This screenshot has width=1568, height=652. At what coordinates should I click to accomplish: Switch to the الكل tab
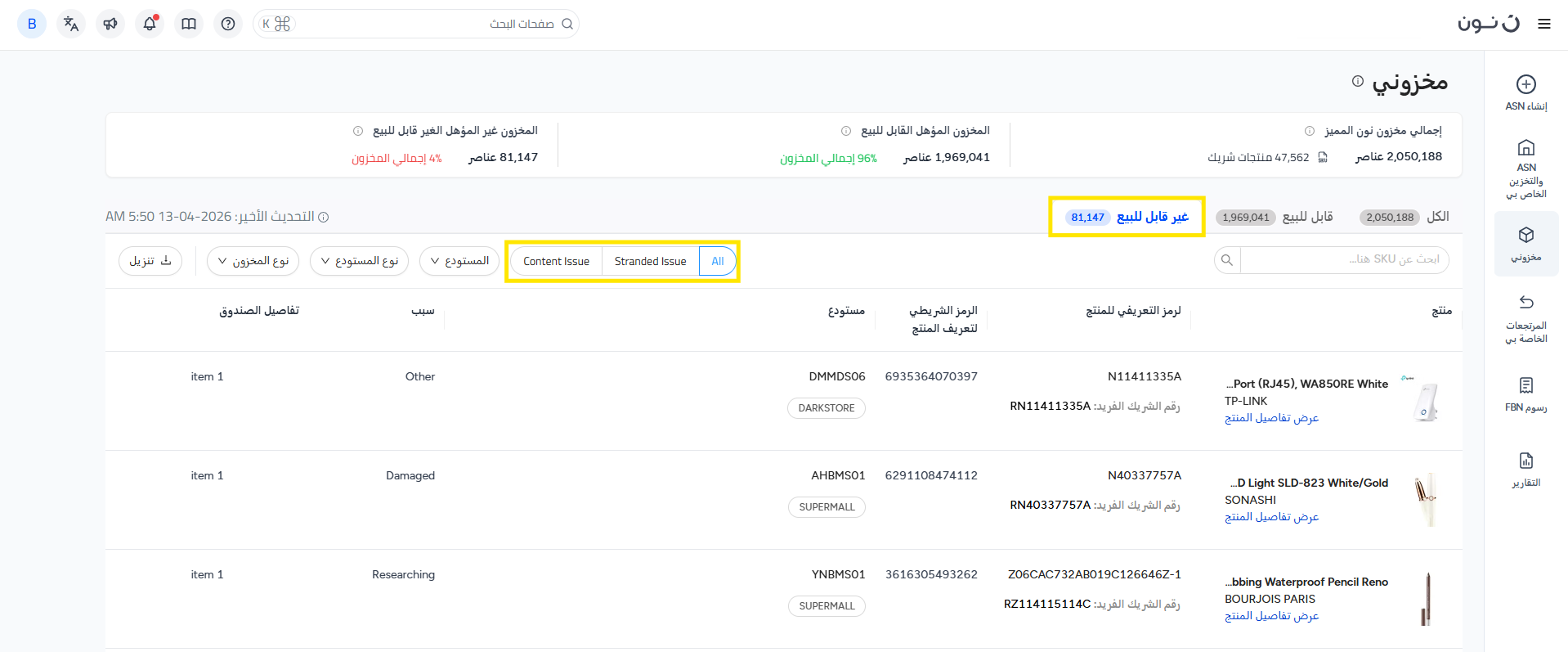(1404, 217)
